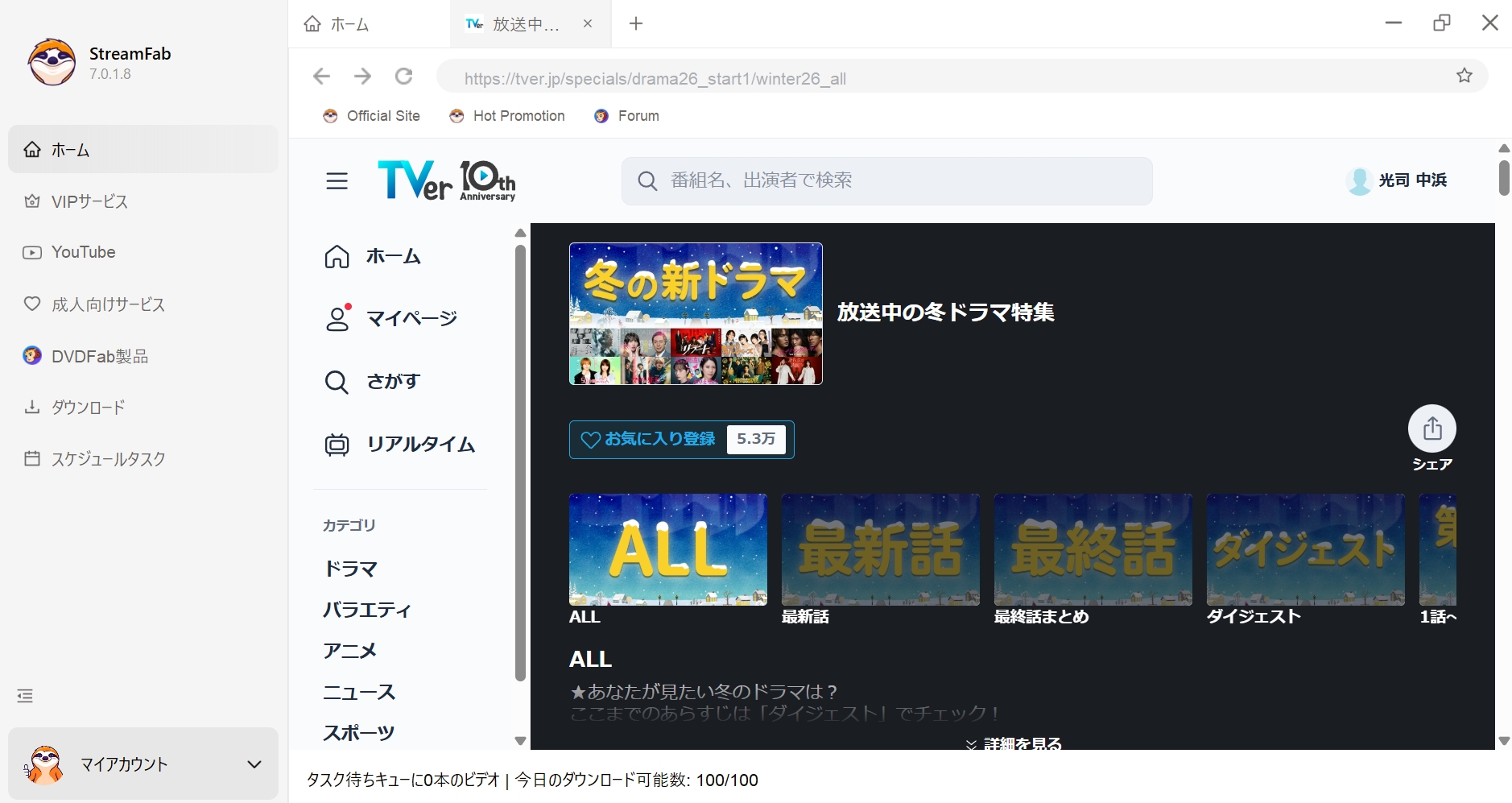Click the TVer hamburger menu icon
The image size is (1512, 803).
(x=337, y=181)
